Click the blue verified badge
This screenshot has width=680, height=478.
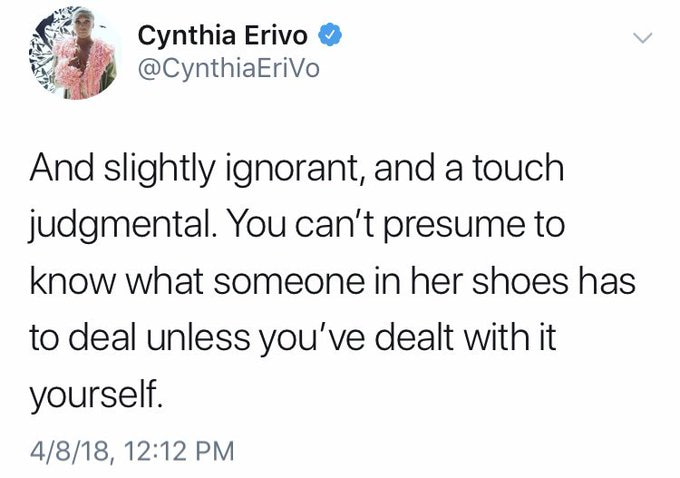coord(329,37)
